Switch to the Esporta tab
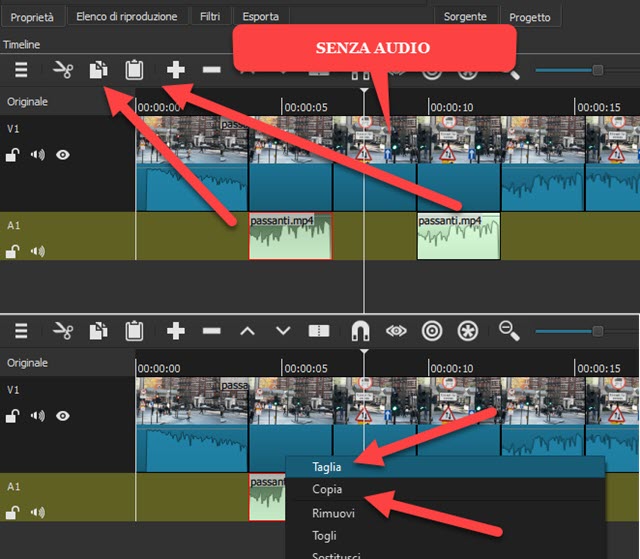Screen dimensions: 640x559 pos(260,17)
